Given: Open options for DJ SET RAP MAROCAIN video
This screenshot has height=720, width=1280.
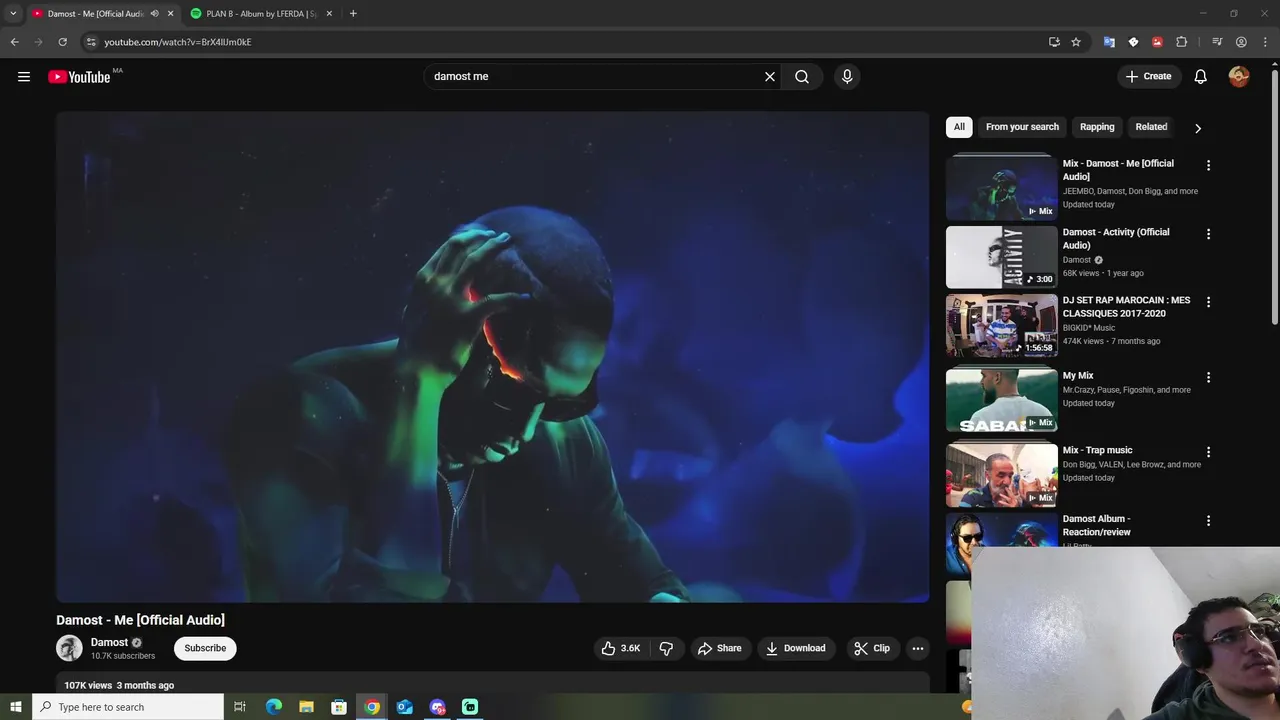Looking at the screenshot, I should point(1208,302).
